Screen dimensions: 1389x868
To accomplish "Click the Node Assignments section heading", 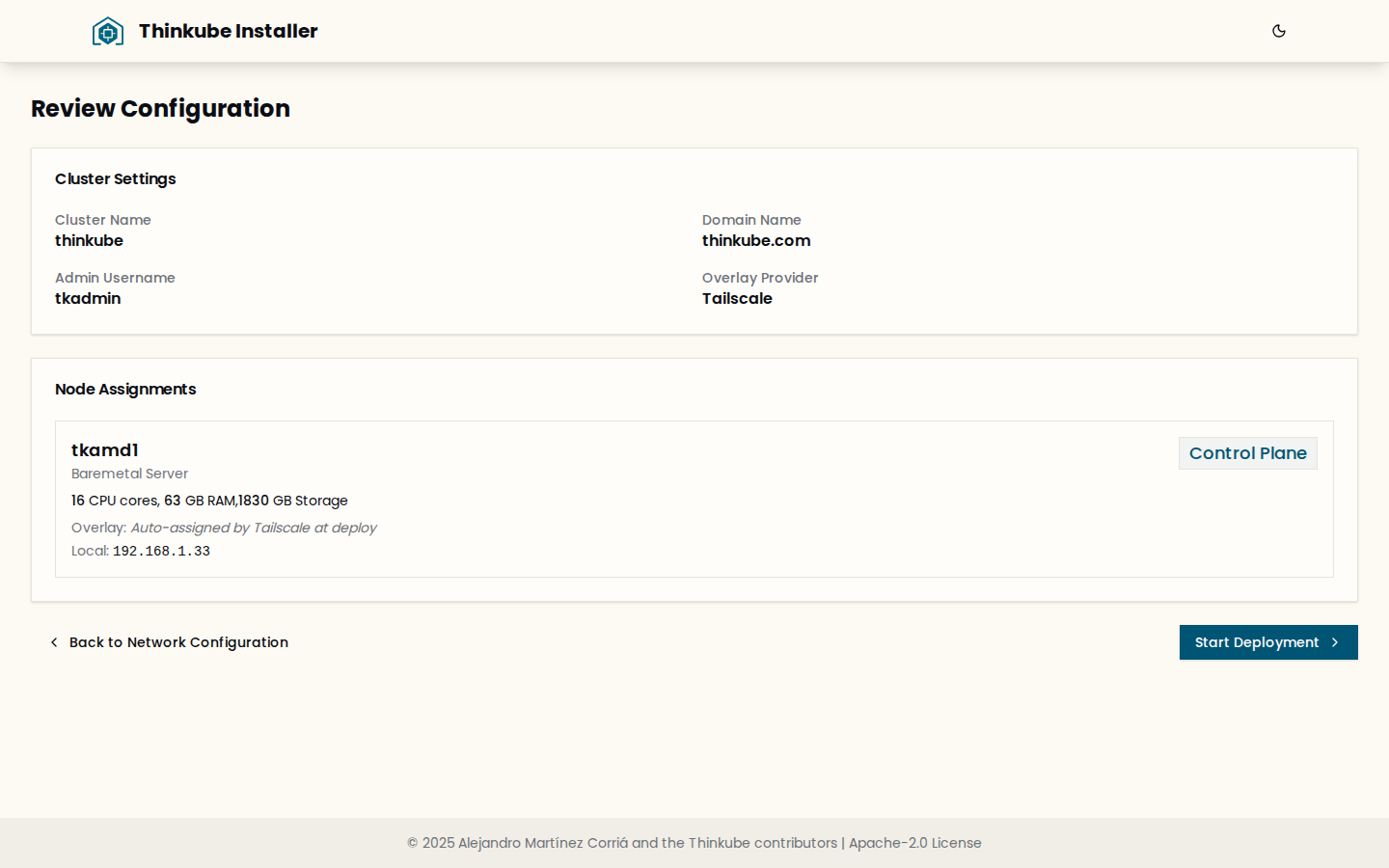I will (125, 390).
